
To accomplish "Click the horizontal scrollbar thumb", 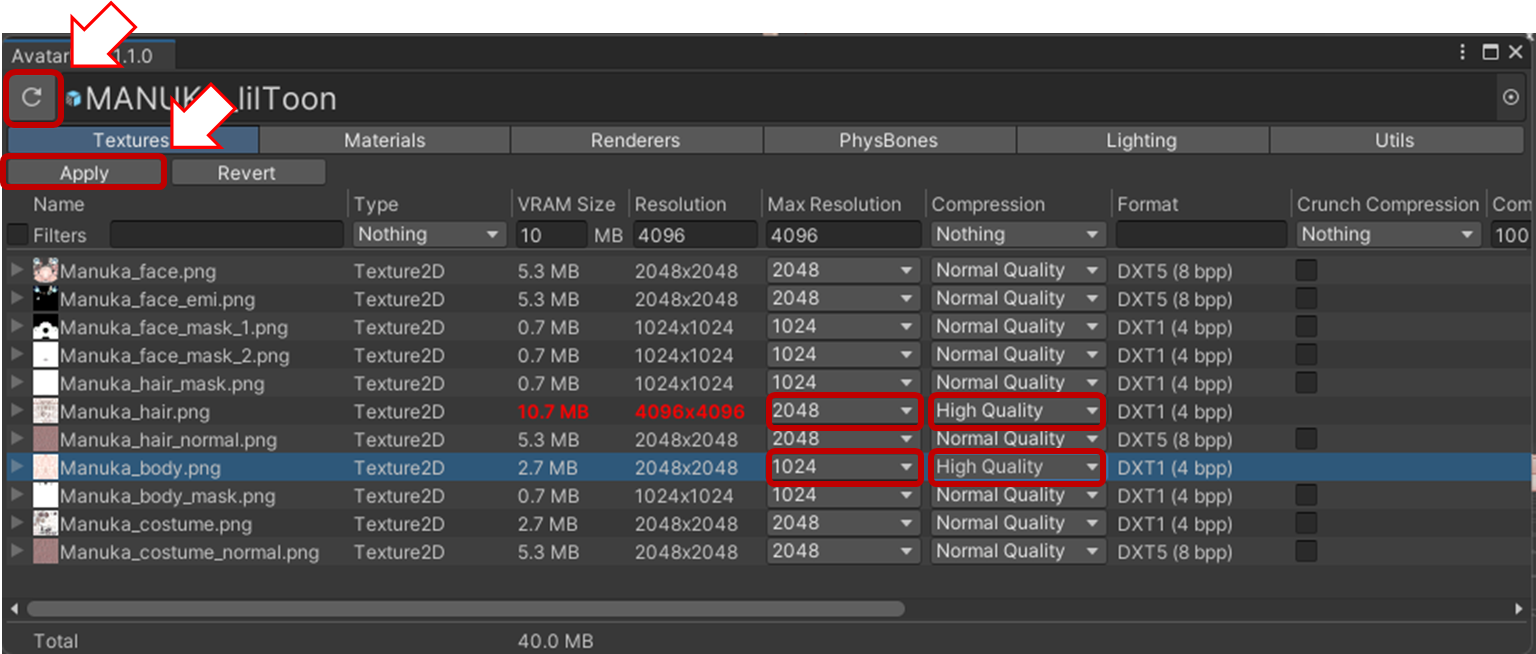I will 465,608.
